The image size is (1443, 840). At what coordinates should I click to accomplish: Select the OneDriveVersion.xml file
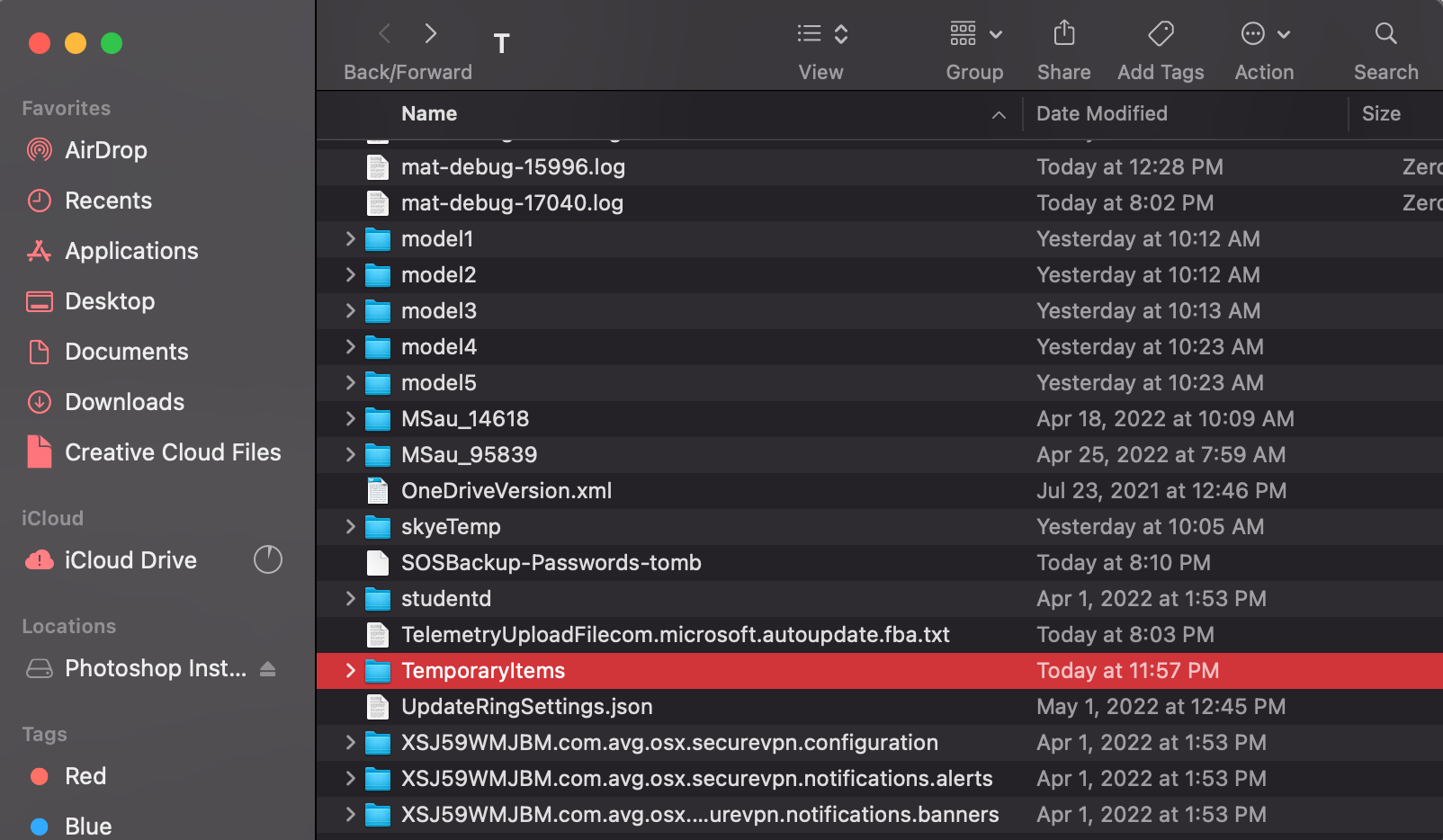point(506,491)
